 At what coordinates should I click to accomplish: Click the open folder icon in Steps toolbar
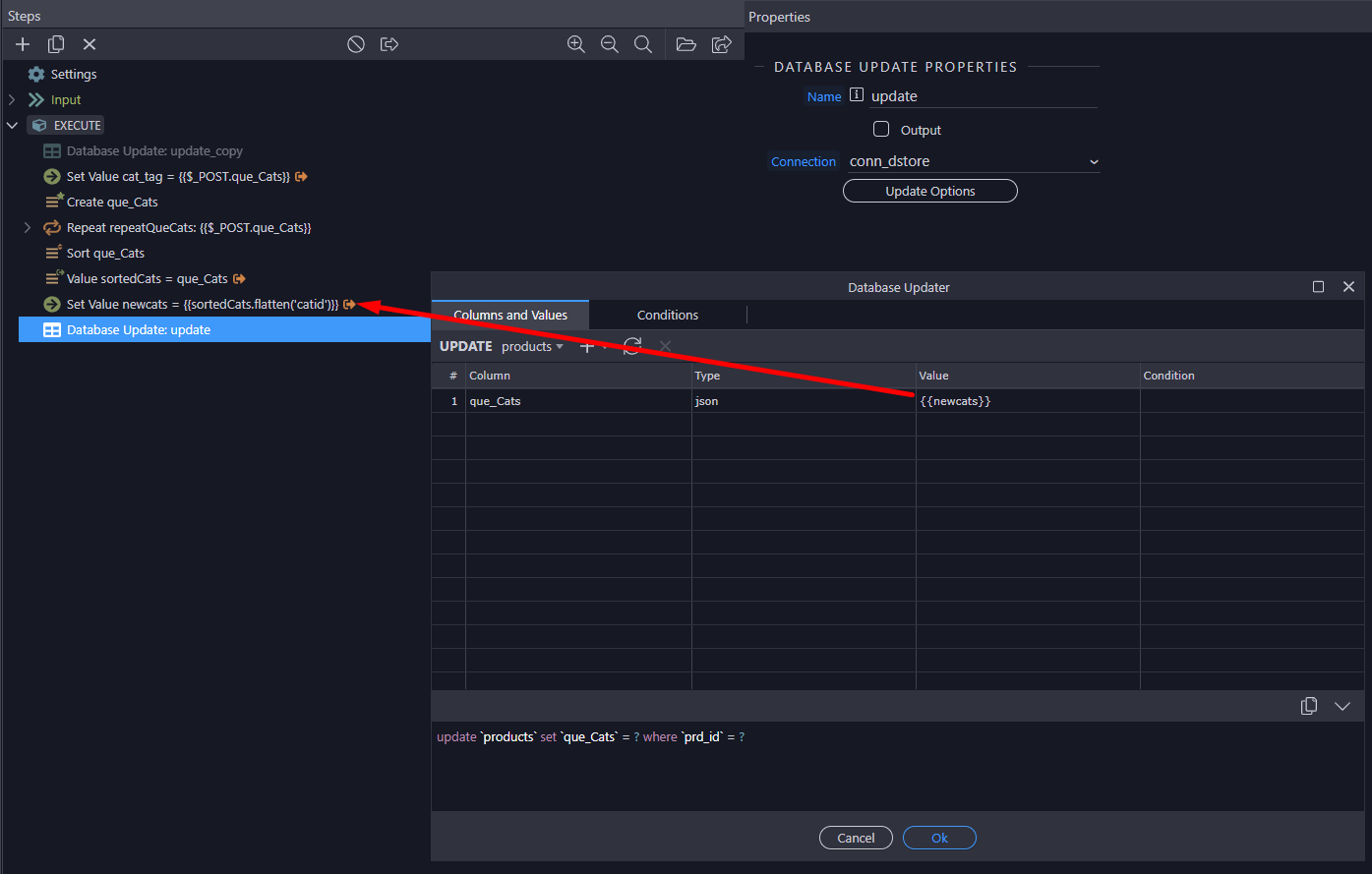coord(686,44)
